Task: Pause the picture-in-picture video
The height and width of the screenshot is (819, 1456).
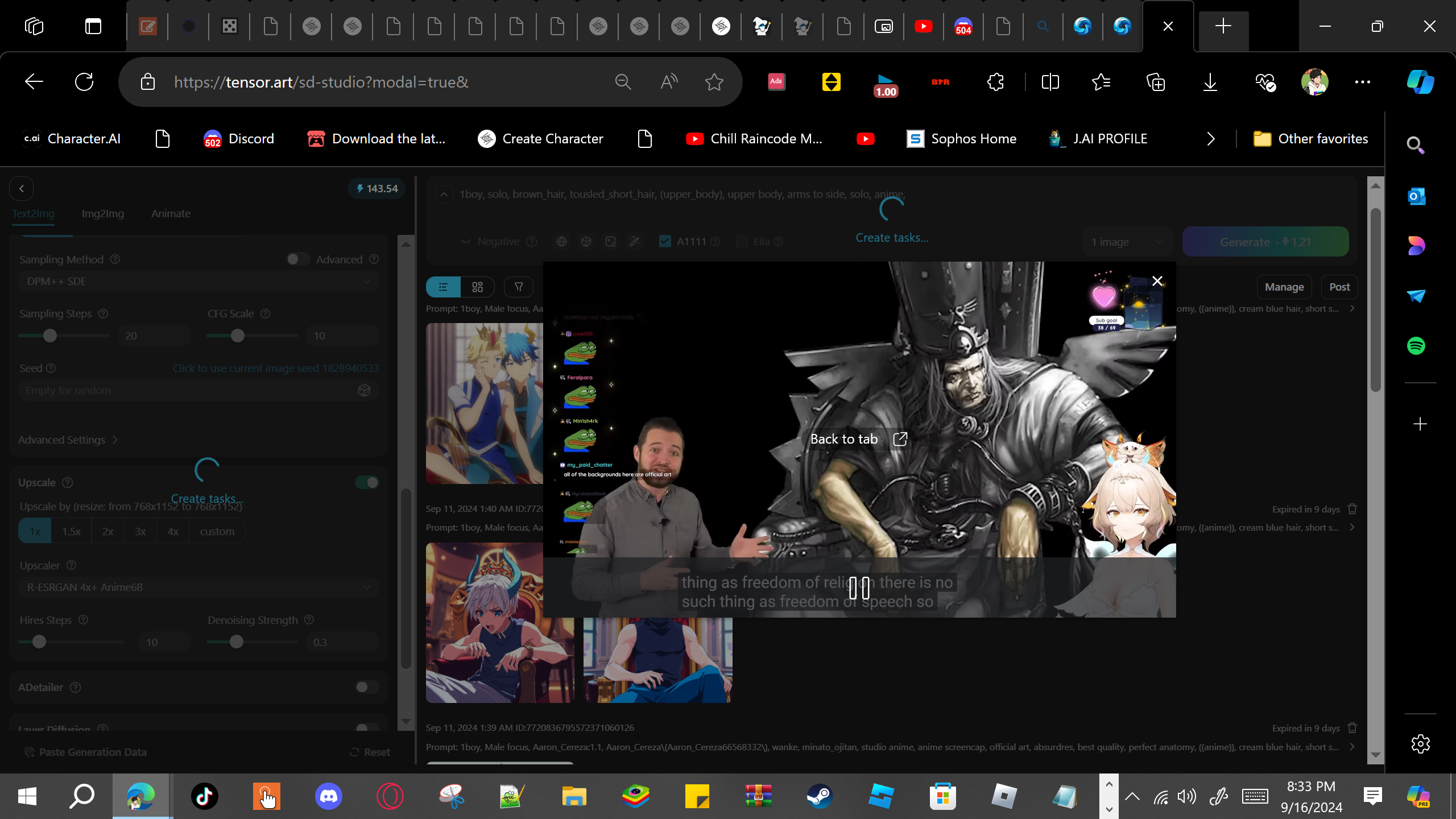Action: (859, 588)
